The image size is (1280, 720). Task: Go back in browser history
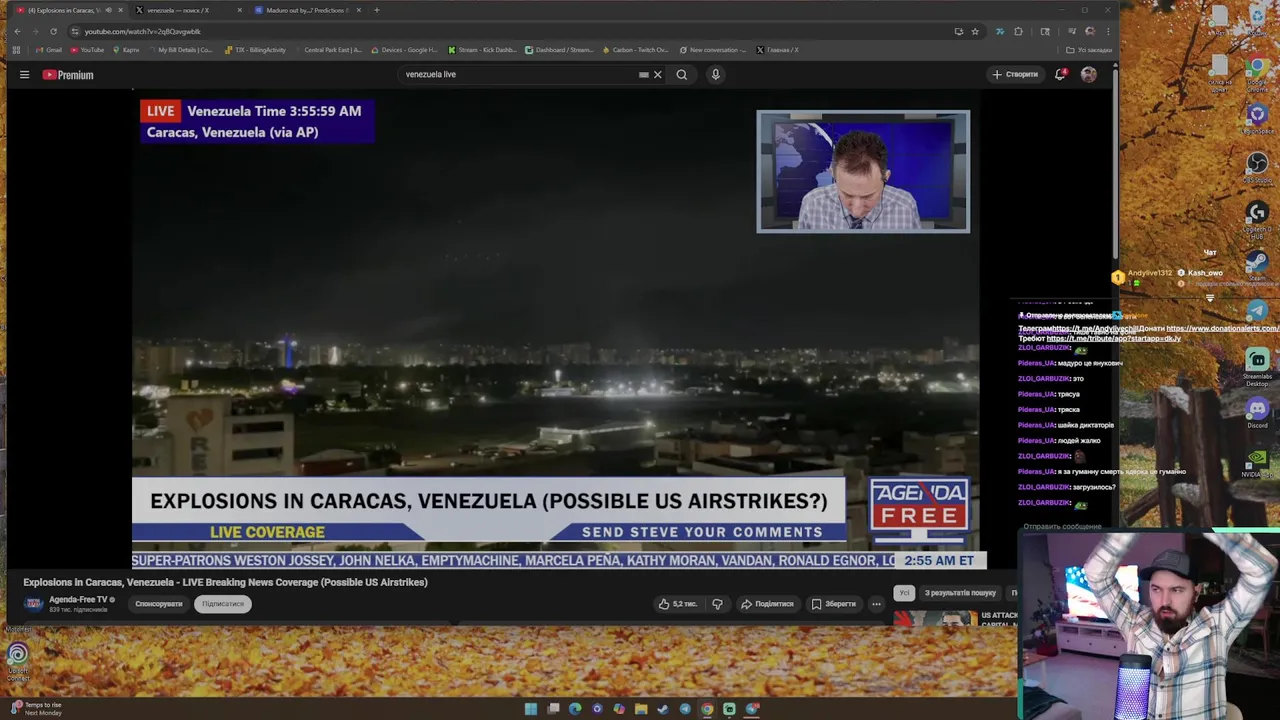click(x=17, y=31)
